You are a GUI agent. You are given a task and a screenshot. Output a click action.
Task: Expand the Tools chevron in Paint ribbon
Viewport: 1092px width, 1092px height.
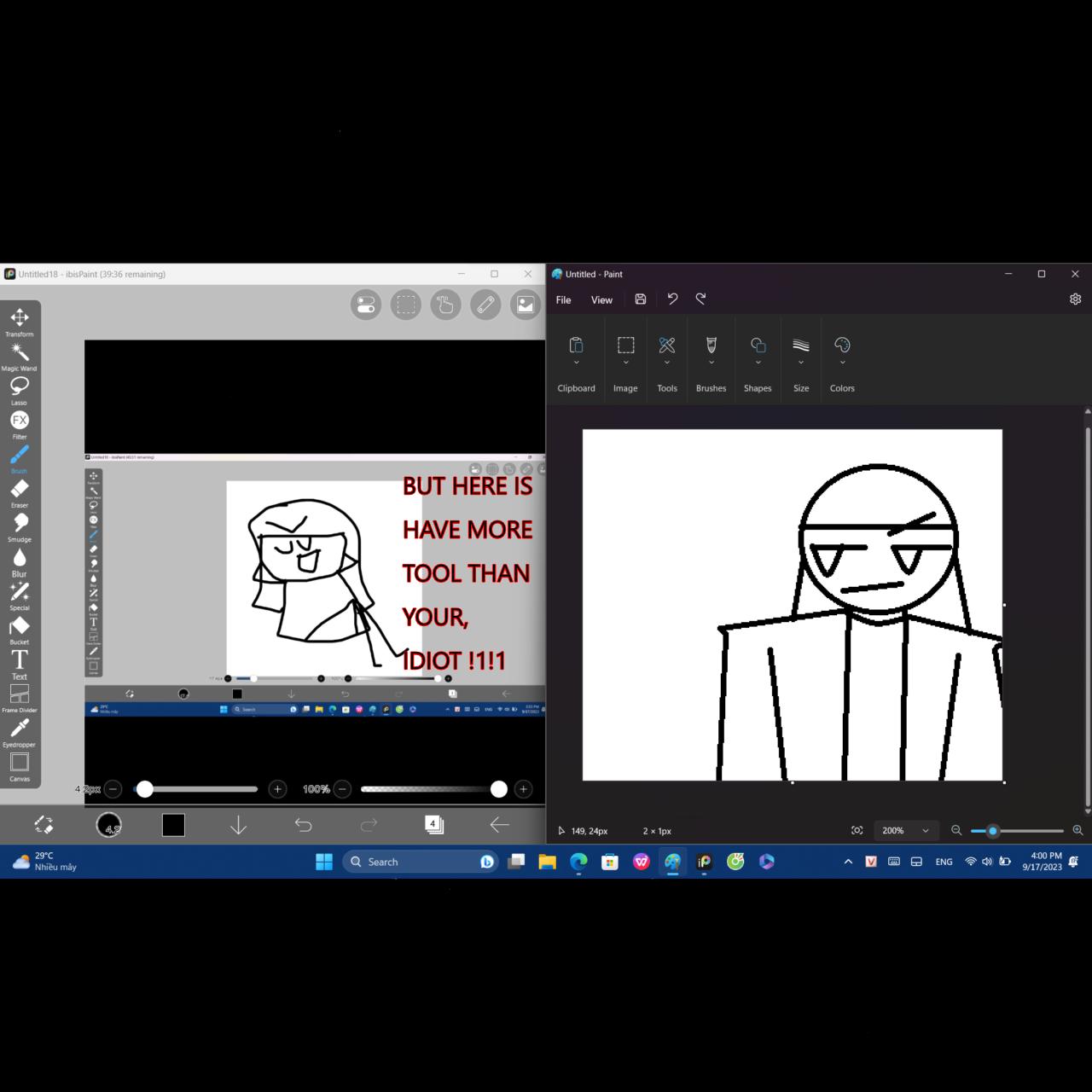click(667, 360)
